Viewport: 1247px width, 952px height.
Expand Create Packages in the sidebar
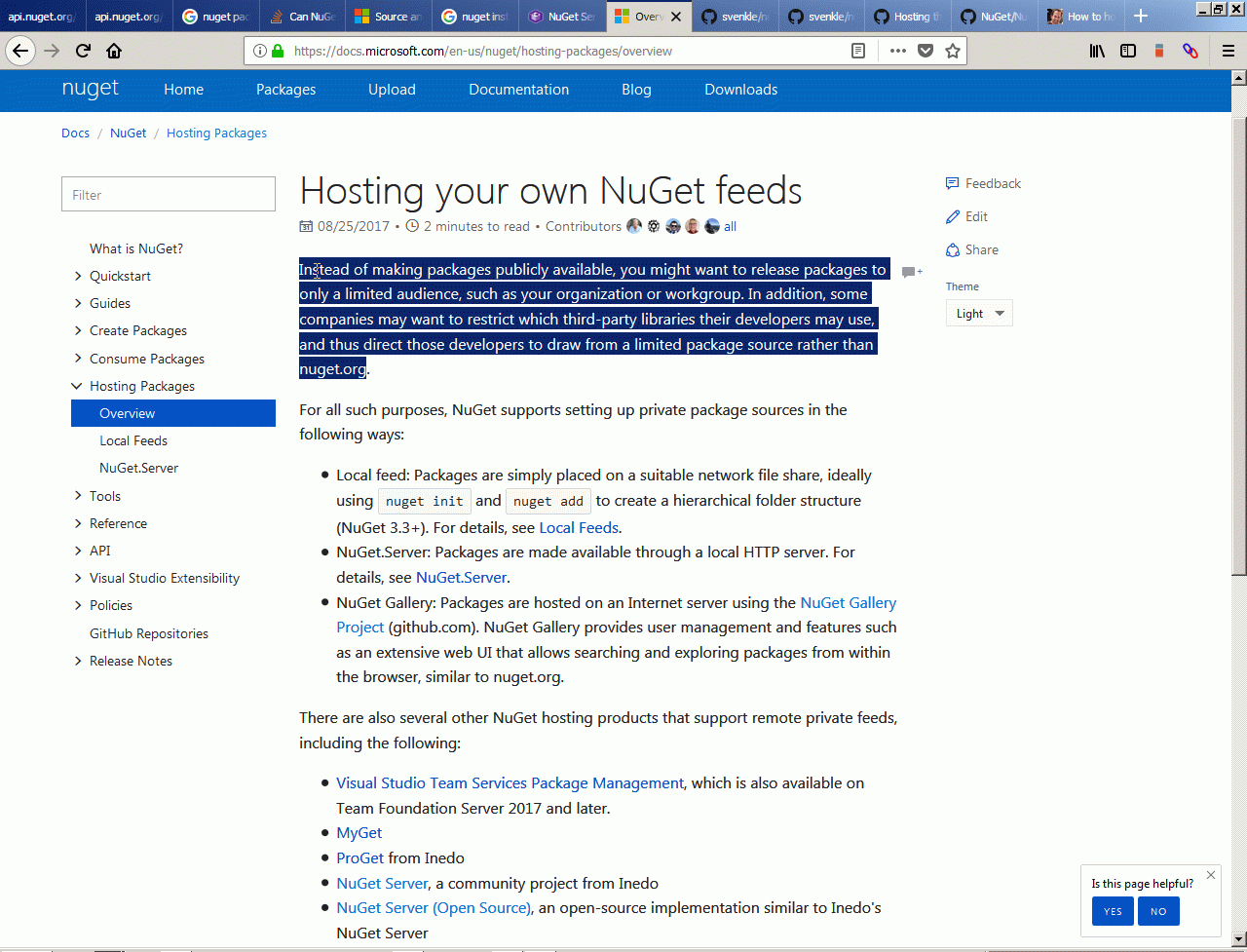click(x=78, y=330)
